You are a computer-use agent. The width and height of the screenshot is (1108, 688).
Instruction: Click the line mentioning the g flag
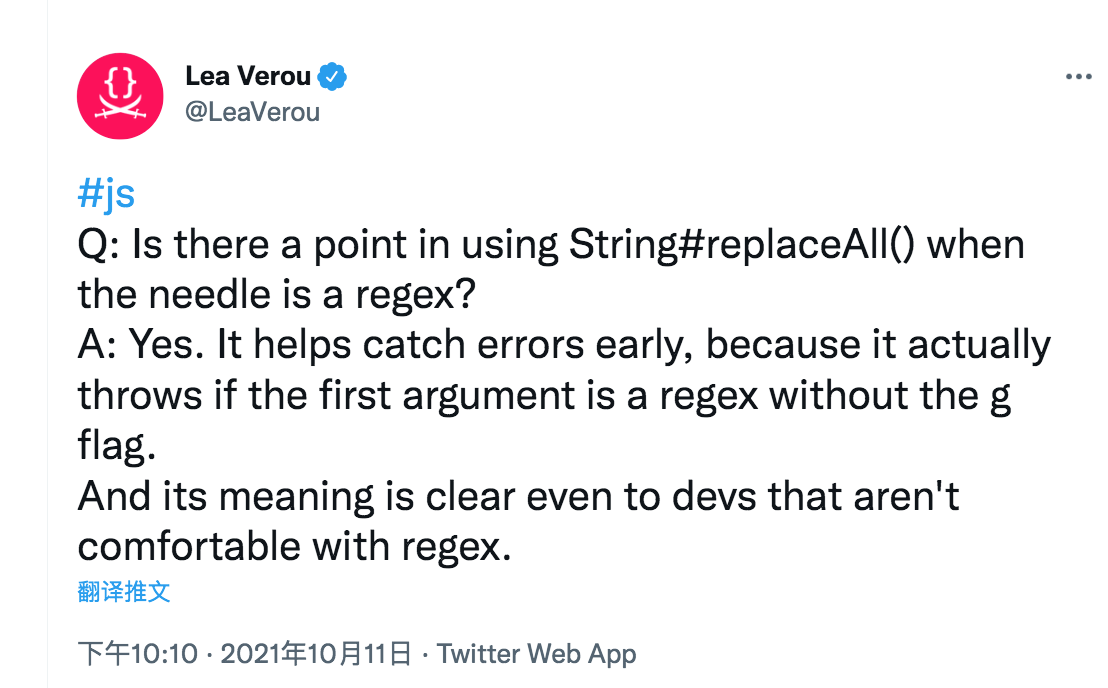pyautogui.click(x=545, y=394)
